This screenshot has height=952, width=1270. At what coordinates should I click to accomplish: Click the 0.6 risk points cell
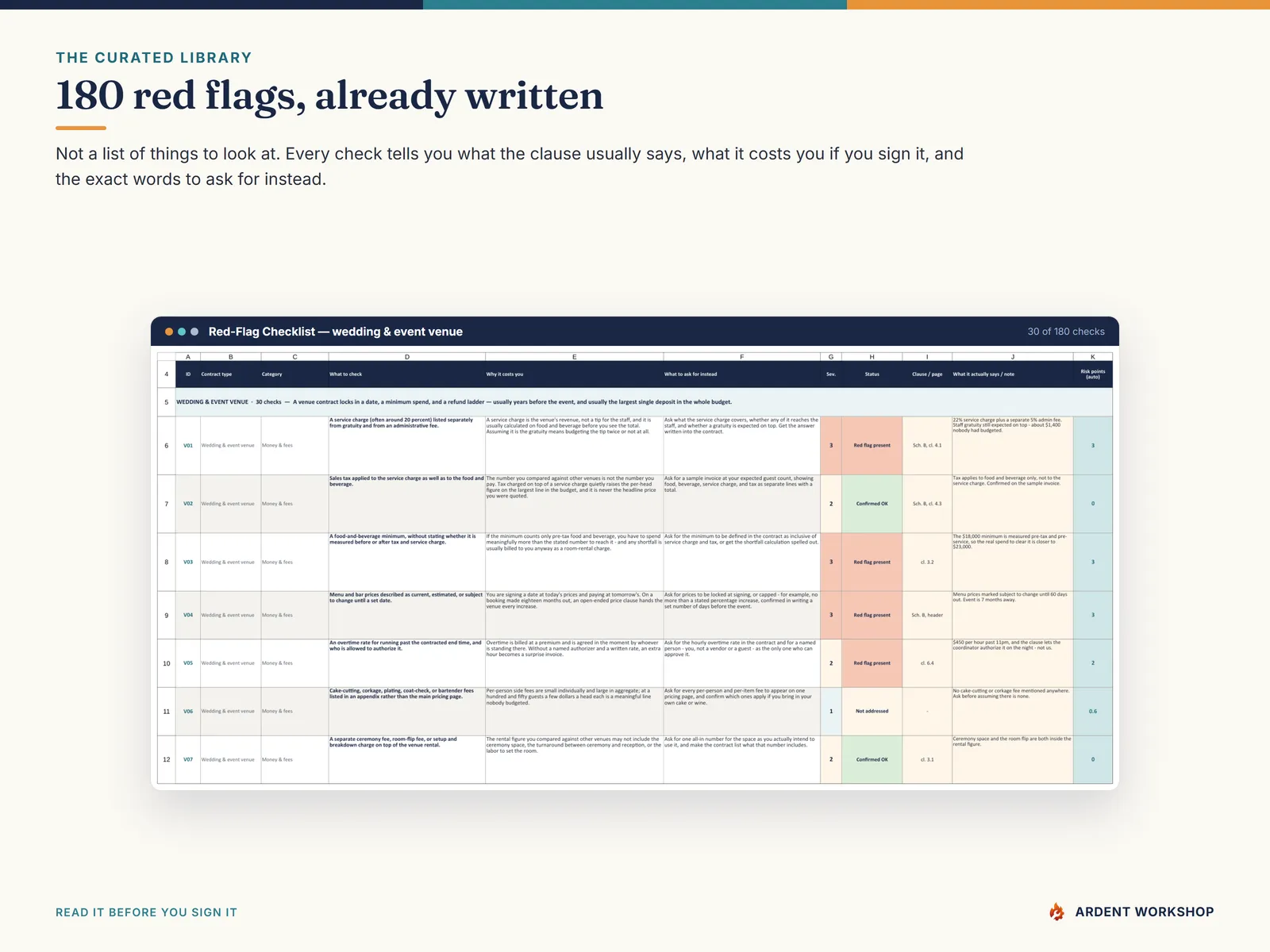(x=1093, y=712)
